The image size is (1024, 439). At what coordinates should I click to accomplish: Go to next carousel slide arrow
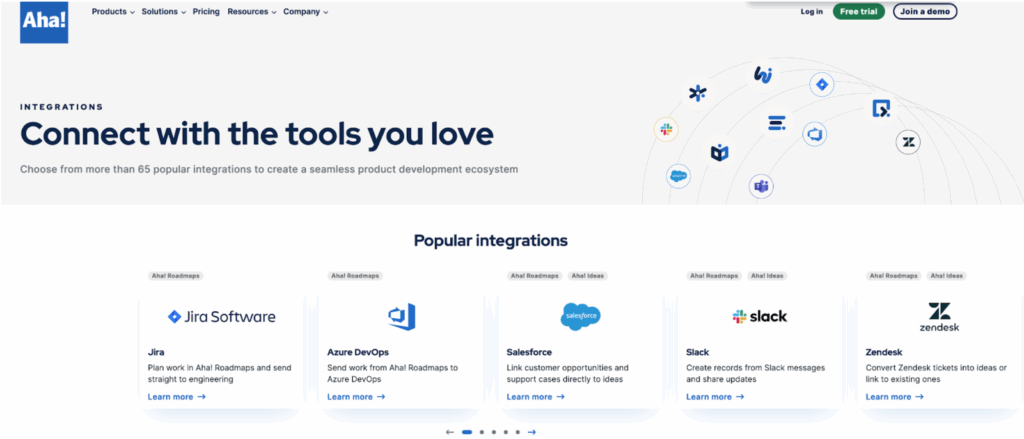[x=532, y=432]
